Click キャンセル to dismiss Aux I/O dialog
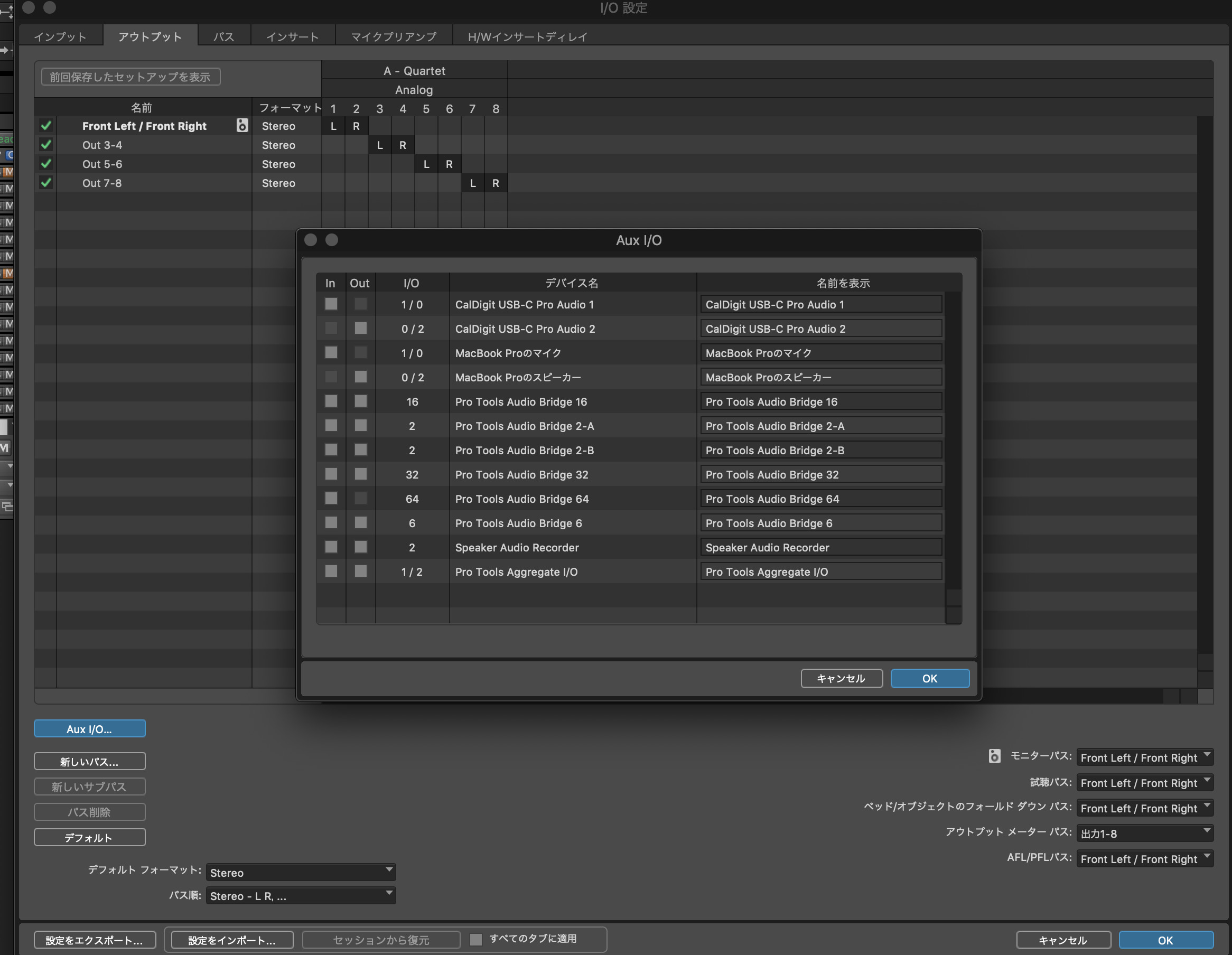 pyautogui.click(x=841, y=678)
